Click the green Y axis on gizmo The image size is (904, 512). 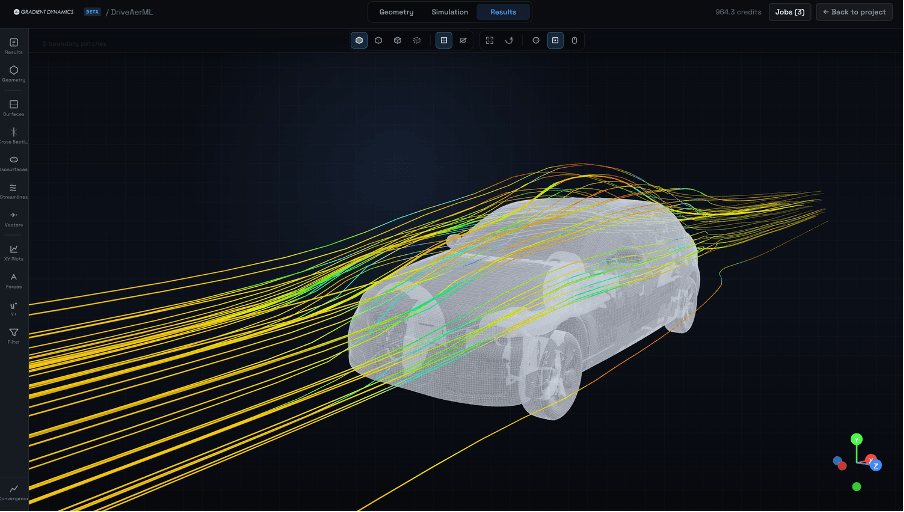(x=857, y=439)
